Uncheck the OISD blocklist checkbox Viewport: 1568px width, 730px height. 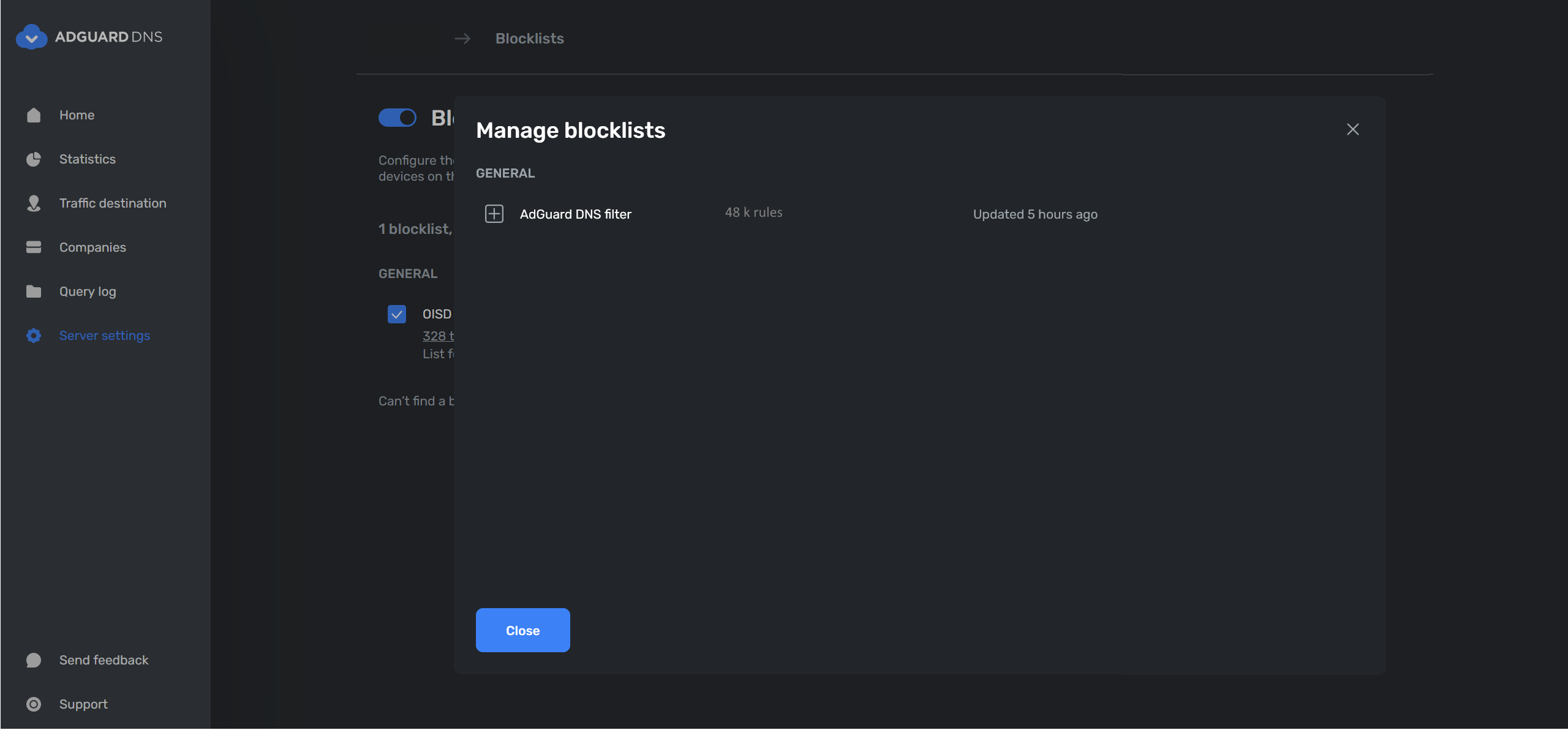pyautogui.click(x=397, y=314)
